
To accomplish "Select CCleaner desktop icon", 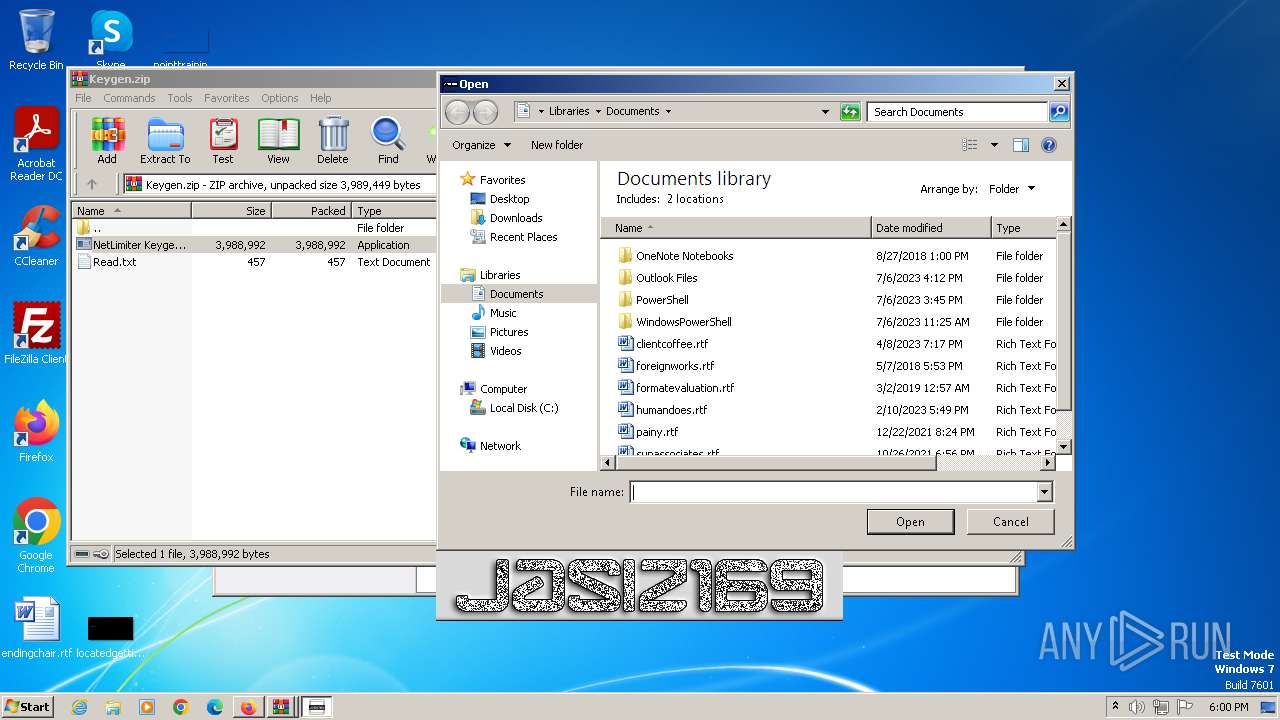I will 36,236.
